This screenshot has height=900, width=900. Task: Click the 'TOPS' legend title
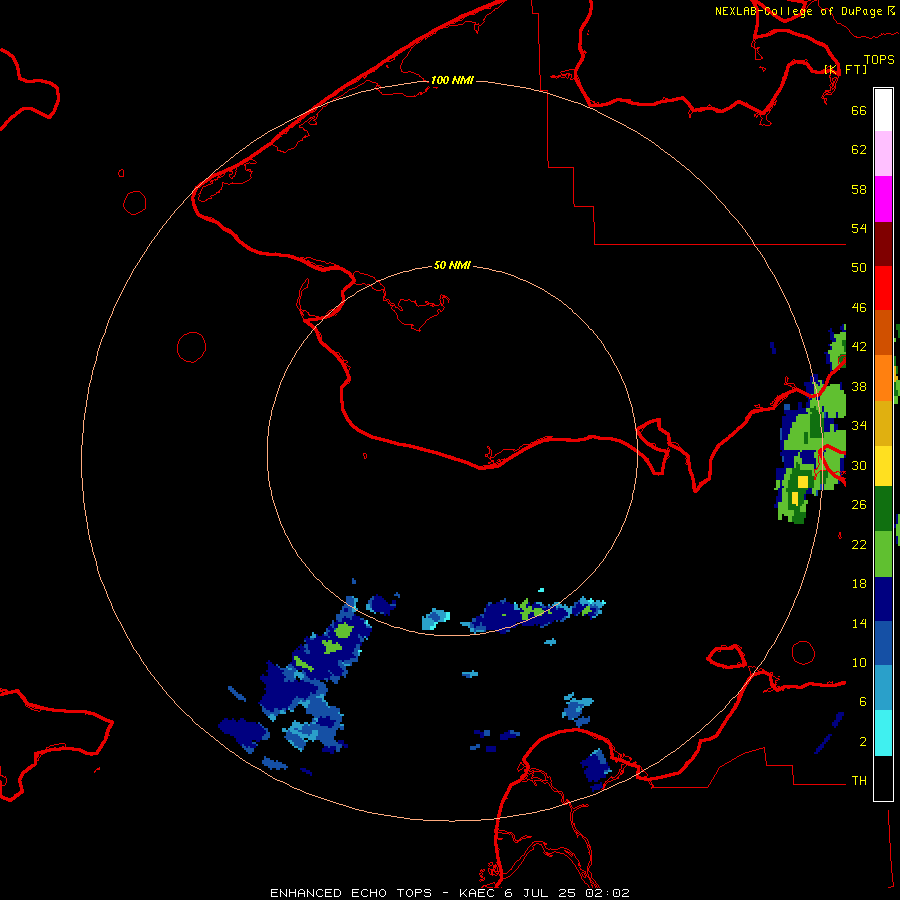pos(879,59)
